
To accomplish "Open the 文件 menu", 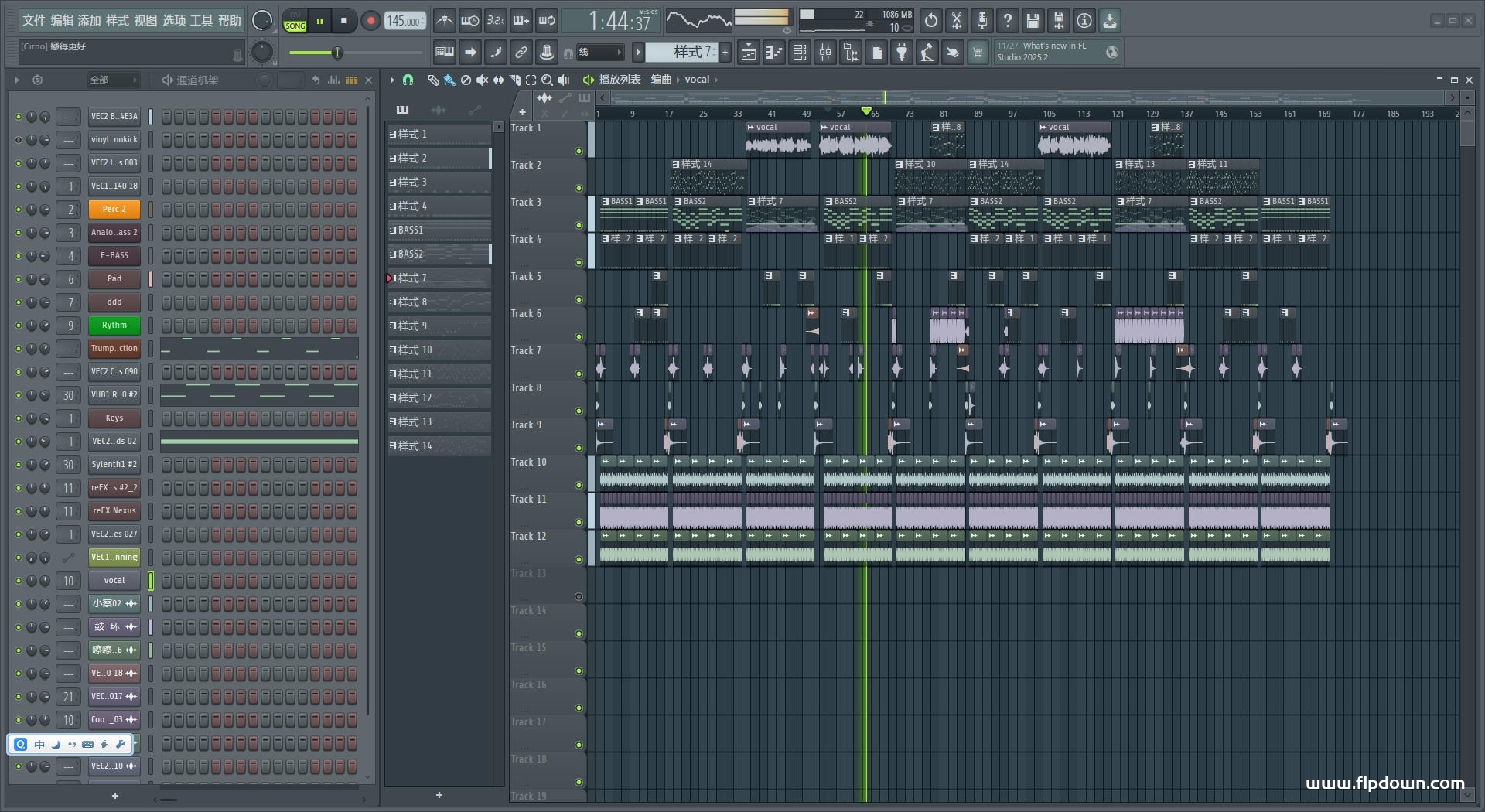I will (x=34, y=21).
